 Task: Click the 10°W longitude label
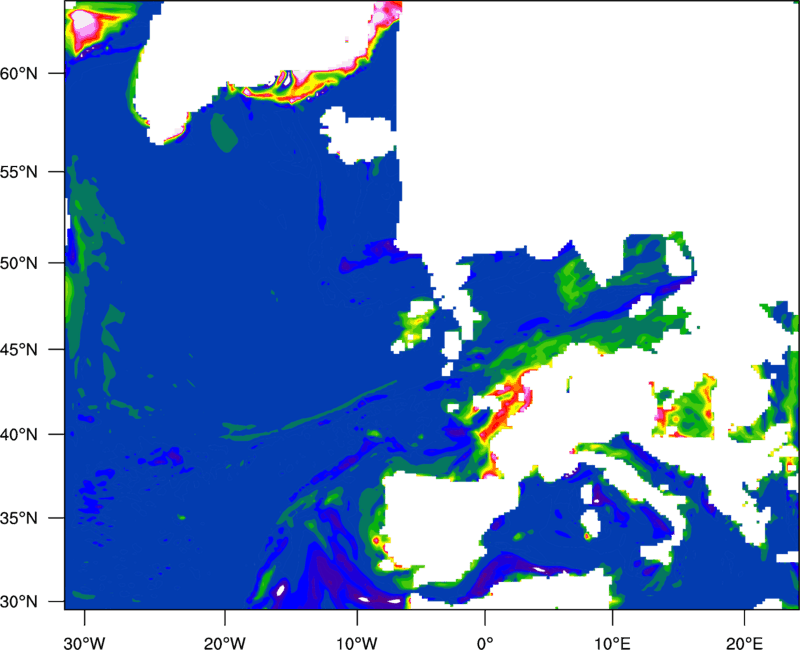pyautogui.click(x=357, y=643)
